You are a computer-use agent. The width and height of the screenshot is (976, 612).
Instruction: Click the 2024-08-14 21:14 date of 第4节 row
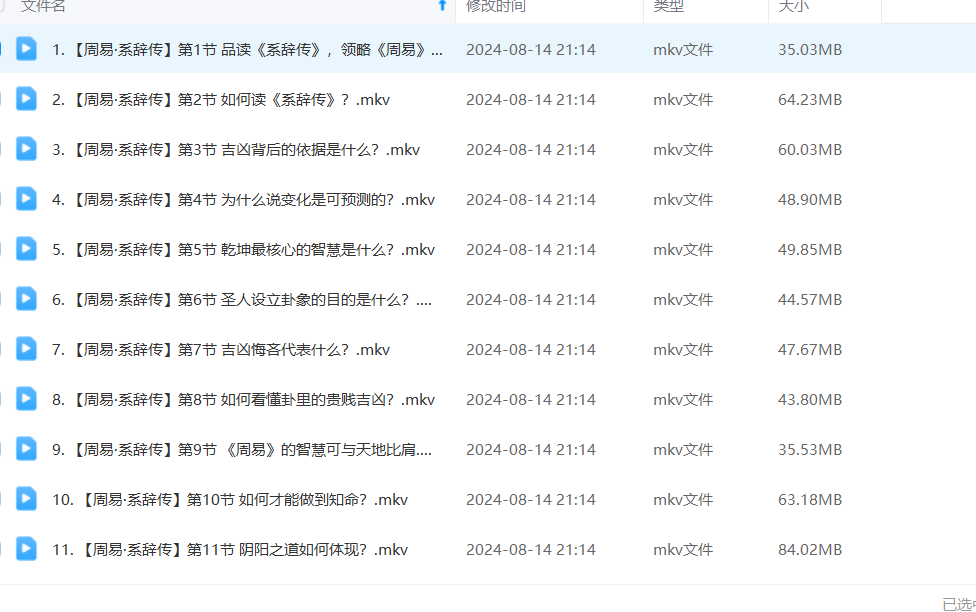tap(530, 199)
